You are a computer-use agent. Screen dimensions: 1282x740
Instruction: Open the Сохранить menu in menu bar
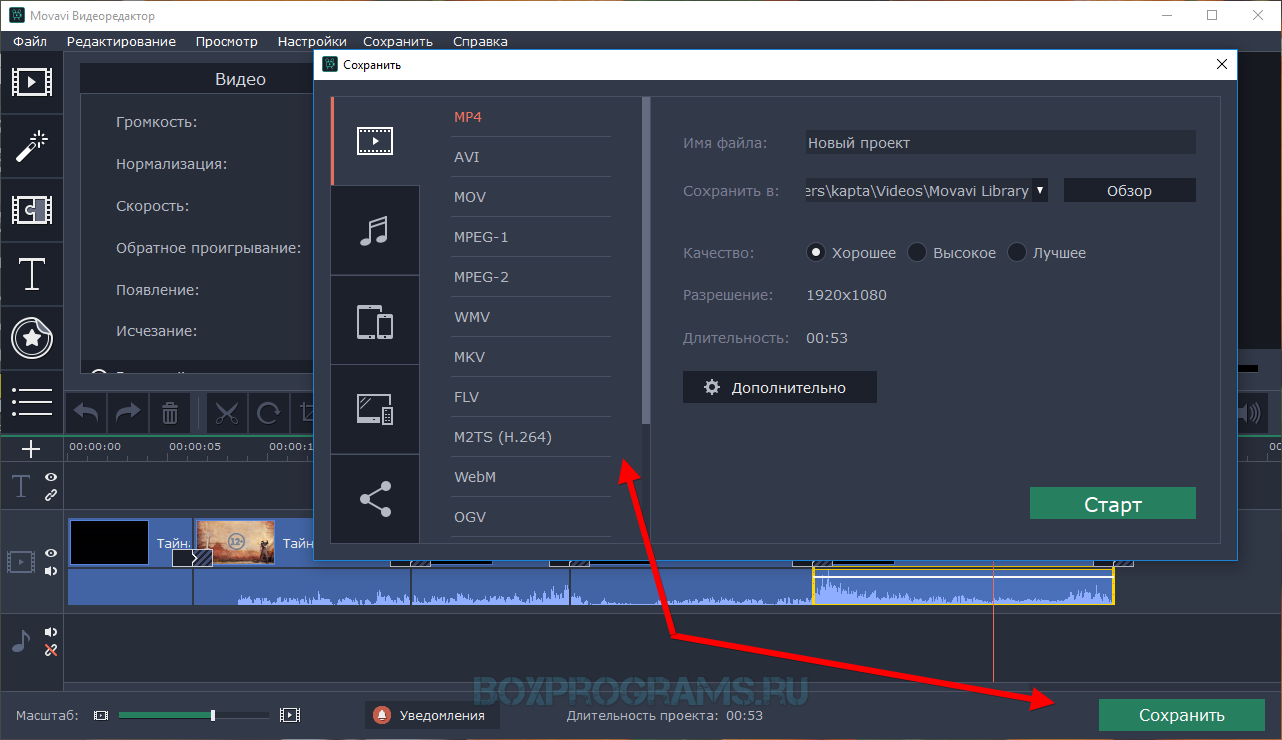pos(398,41)
